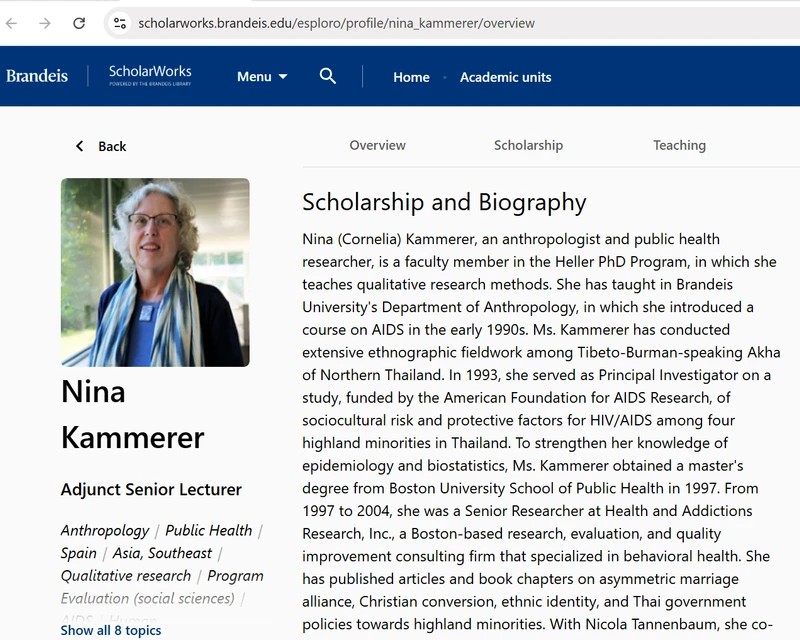800x640 pixels.
Task: Switch to the Teaching tab
Action: tap(680, 145)
